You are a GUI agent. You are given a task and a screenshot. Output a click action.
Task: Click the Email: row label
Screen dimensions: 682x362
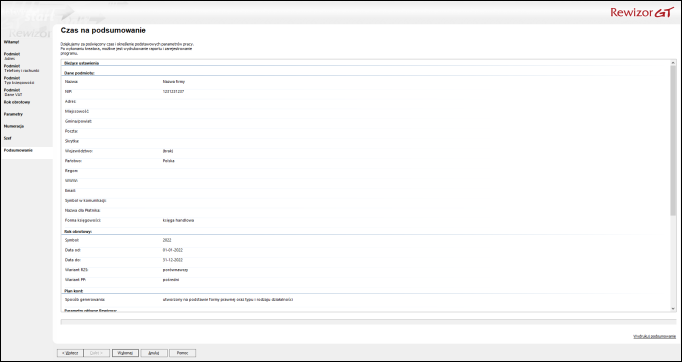70,191
